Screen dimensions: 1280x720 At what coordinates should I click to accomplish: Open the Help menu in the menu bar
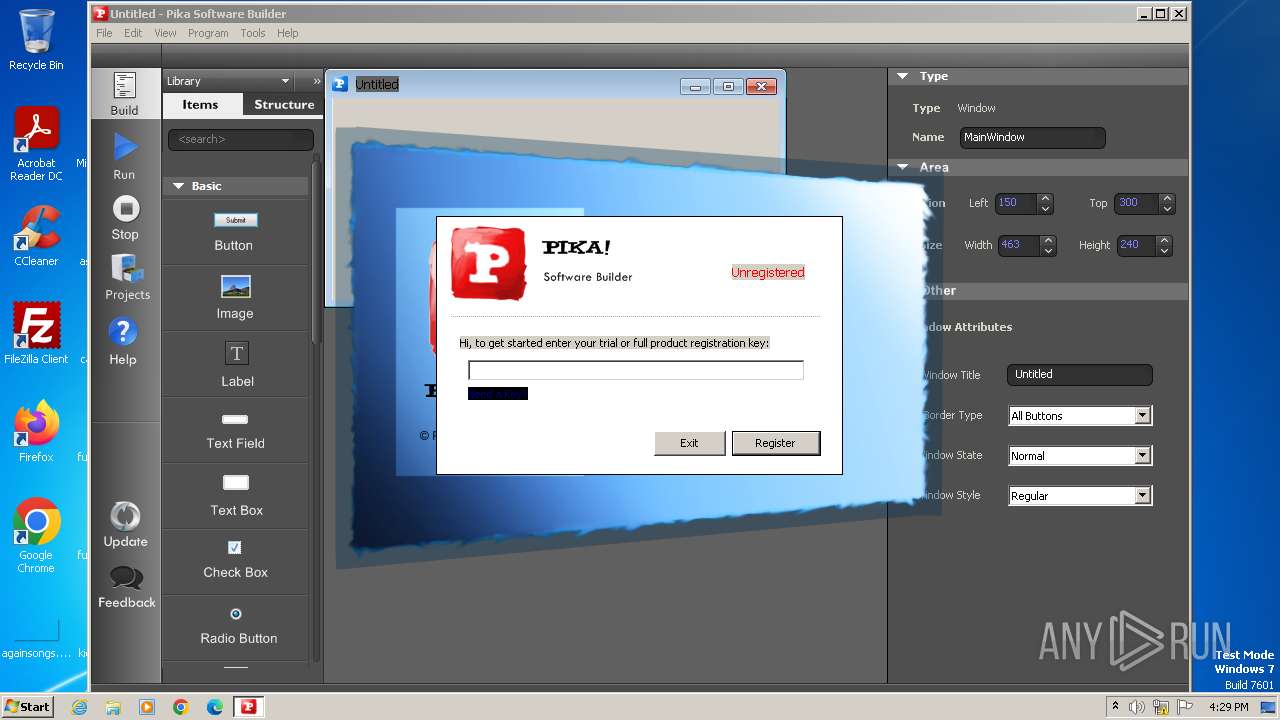click(x=288, y=33)
